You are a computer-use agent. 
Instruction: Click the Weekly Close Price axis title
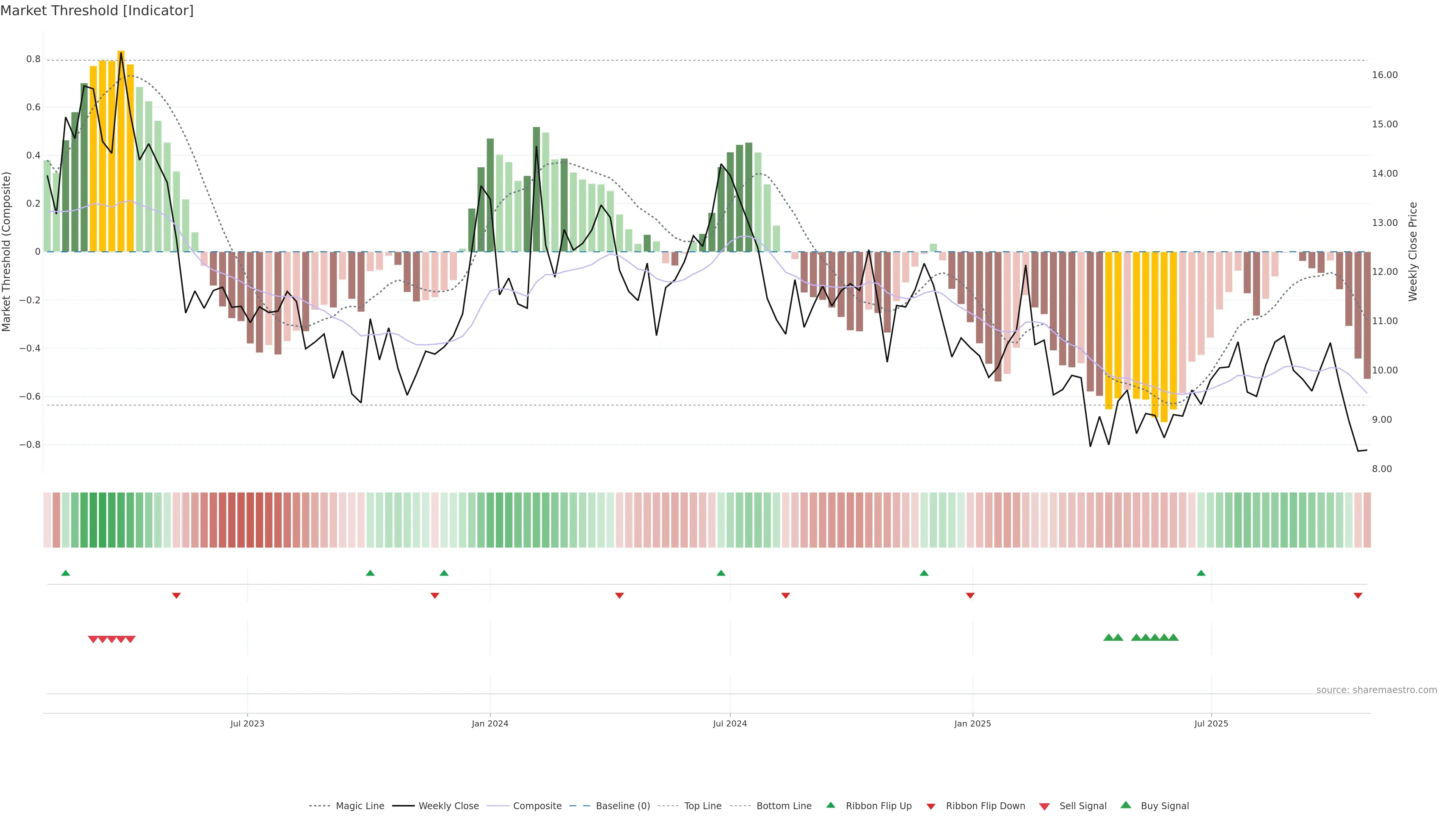[x=1413, y=251]
